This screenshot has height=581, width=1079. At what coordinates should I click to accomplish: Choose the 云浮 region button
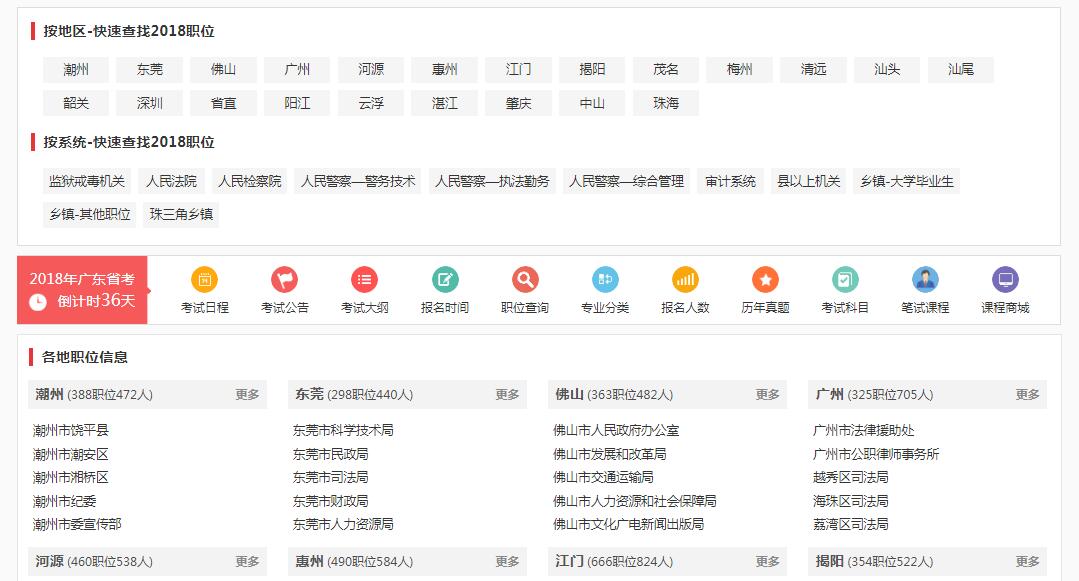371,103
